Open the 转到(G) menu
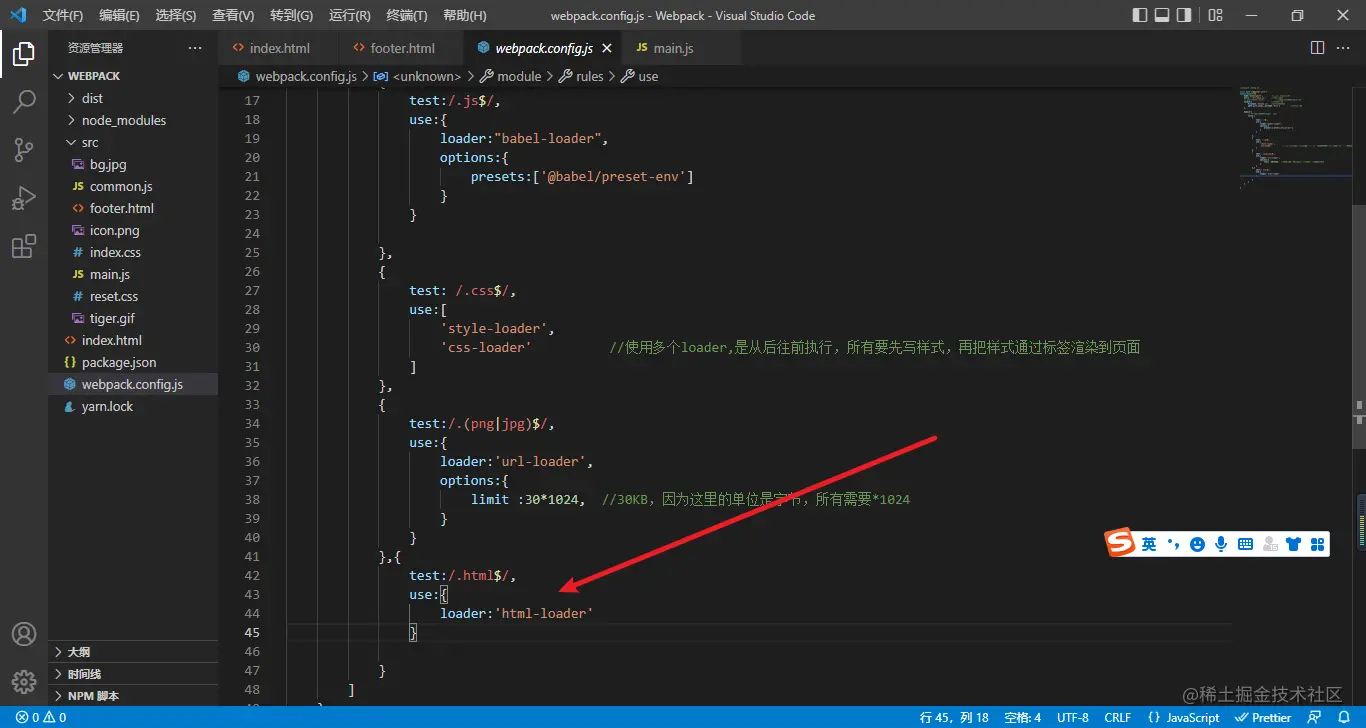Viewport: 1366px width, 728px height. (x=291, y=15)
